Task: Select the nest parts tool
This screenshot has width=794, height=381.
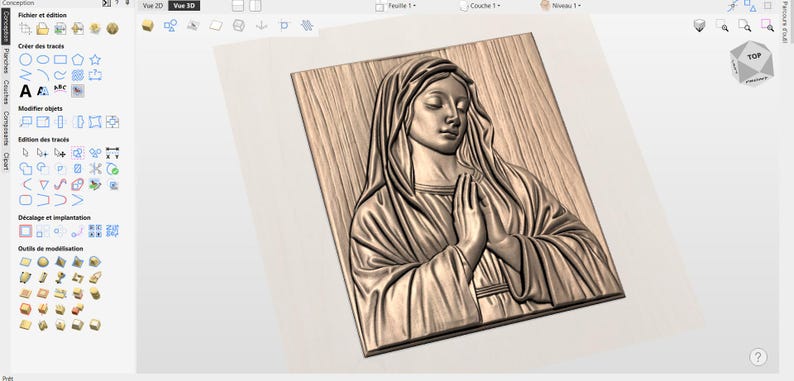Action: (x=112, y=231)
